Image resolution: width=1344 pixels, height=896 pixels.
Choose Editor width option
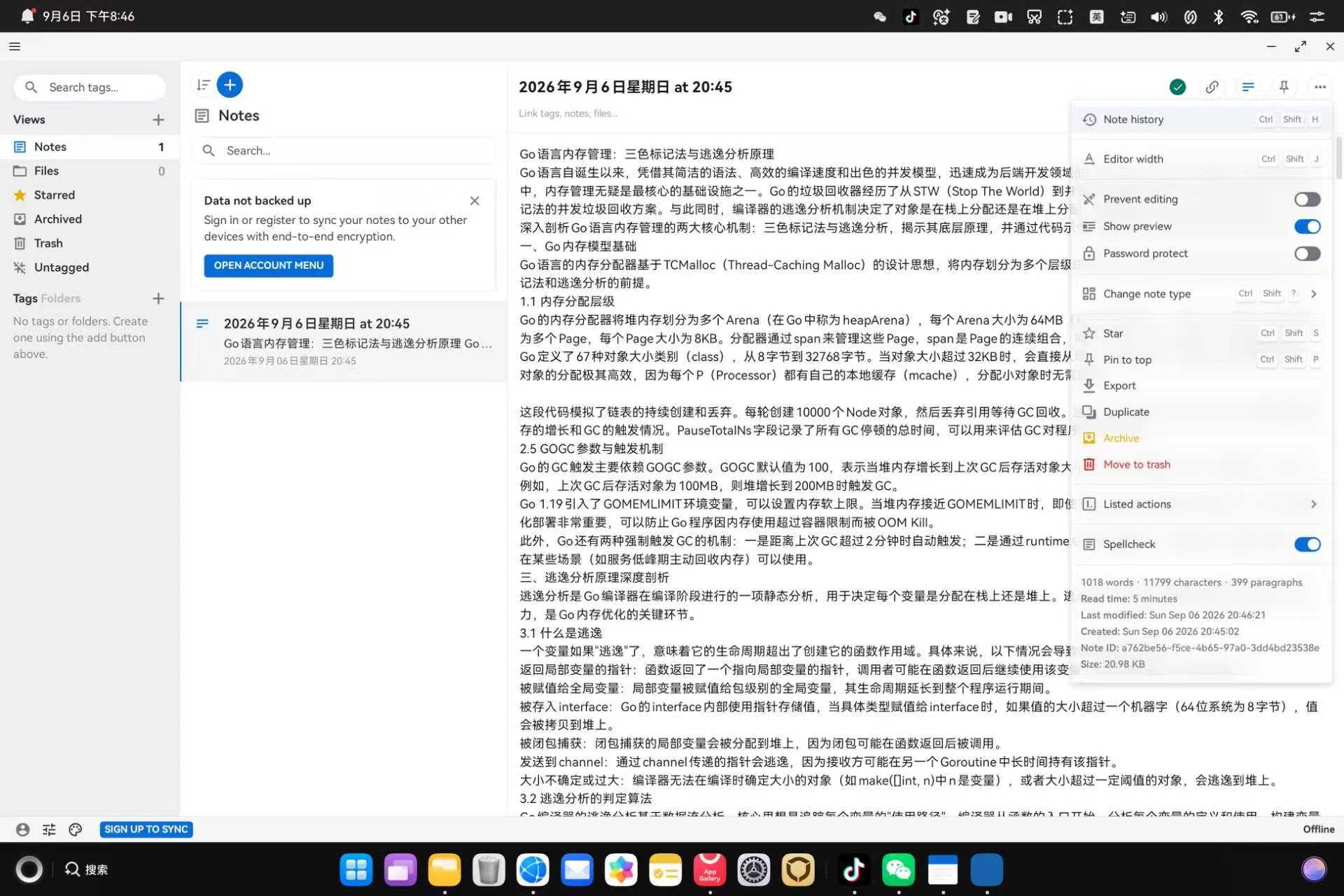pos(1201,159)
